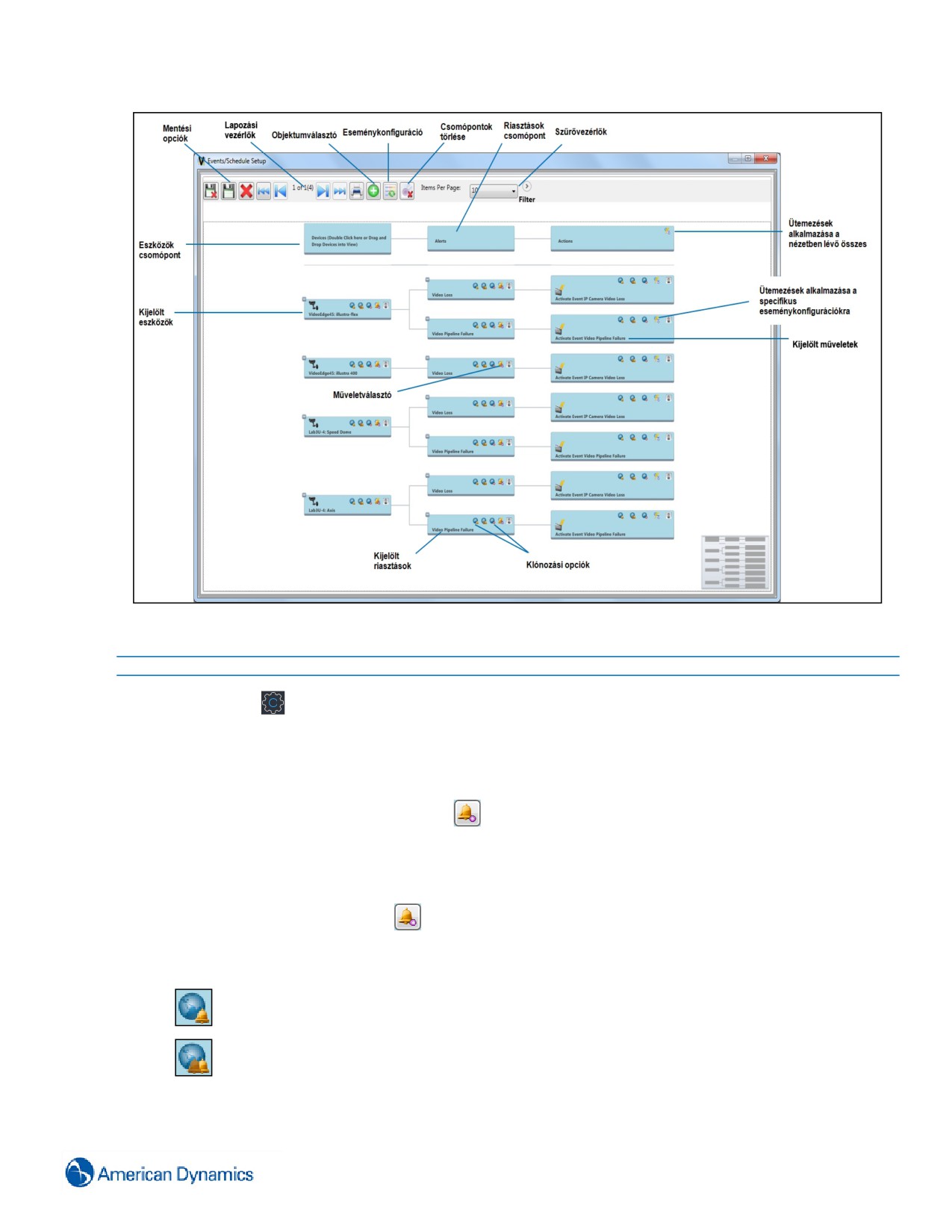Select illustra 400 Activate Event IP Camera Video Loss
This screenshot has height=1232, width=952.
click(612, 369)
